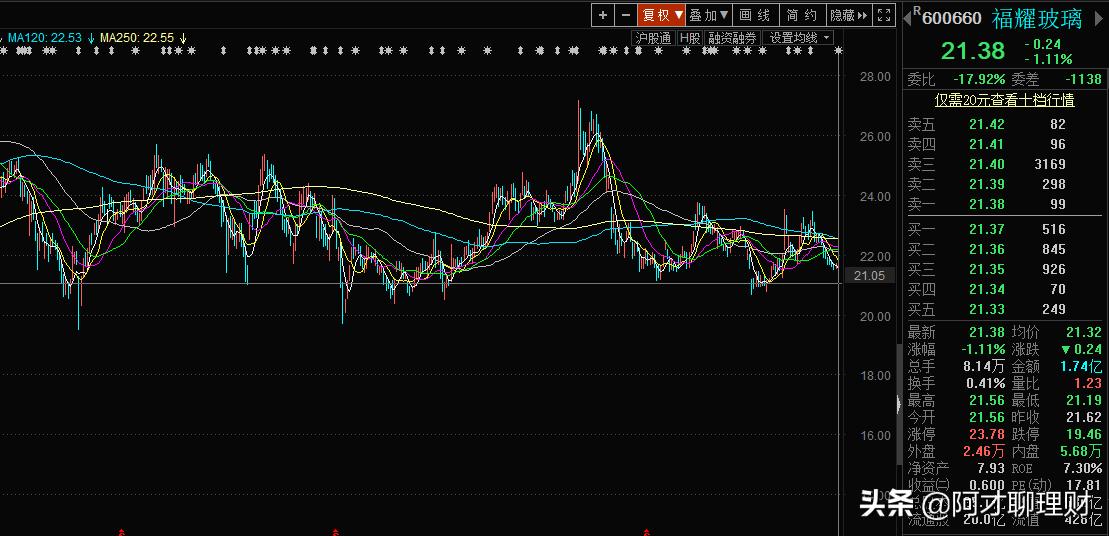Open the 仅需20元查看十档行情 link
The height and width of the screenshot is (536, 1109).
click(x=1004, y=100)
